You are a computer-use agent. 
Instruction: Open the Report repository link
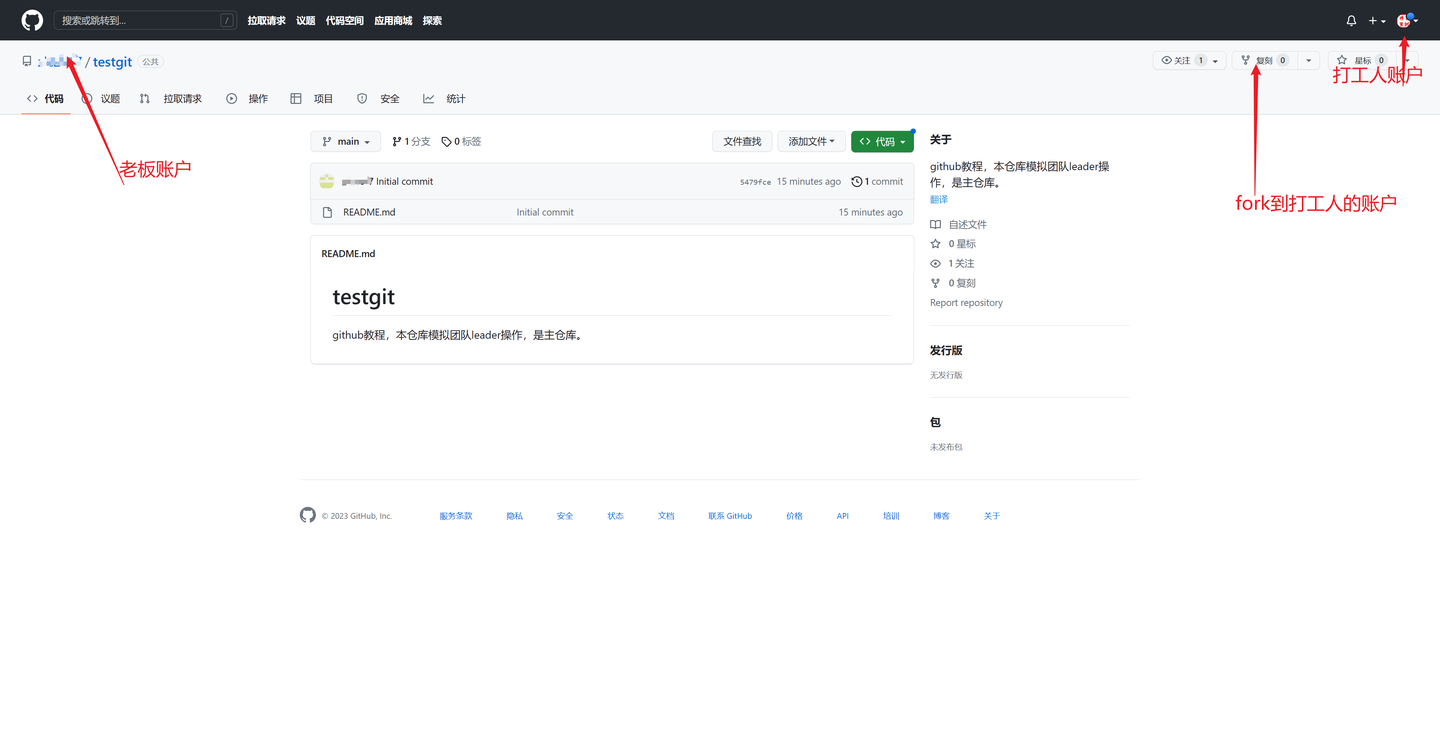965,302
